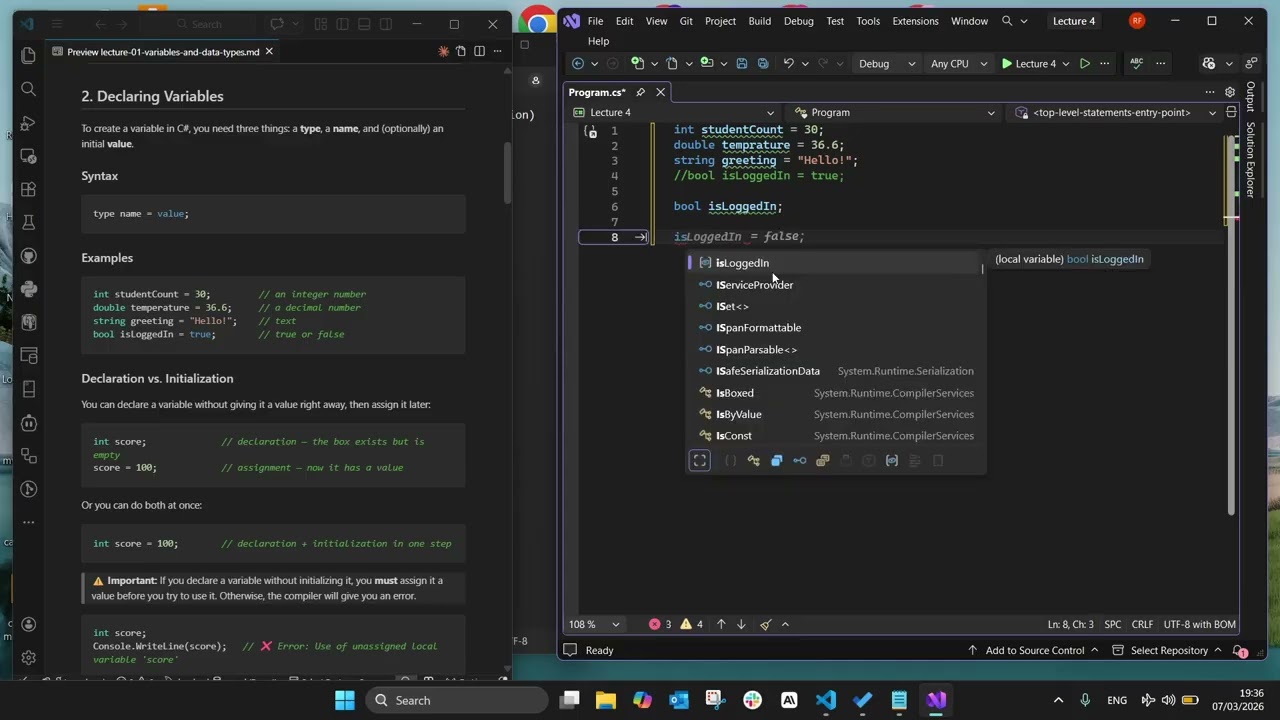
Task: Open the Any CPU platform dropdown
Action: pyautogui.click(x=958, y=64)
